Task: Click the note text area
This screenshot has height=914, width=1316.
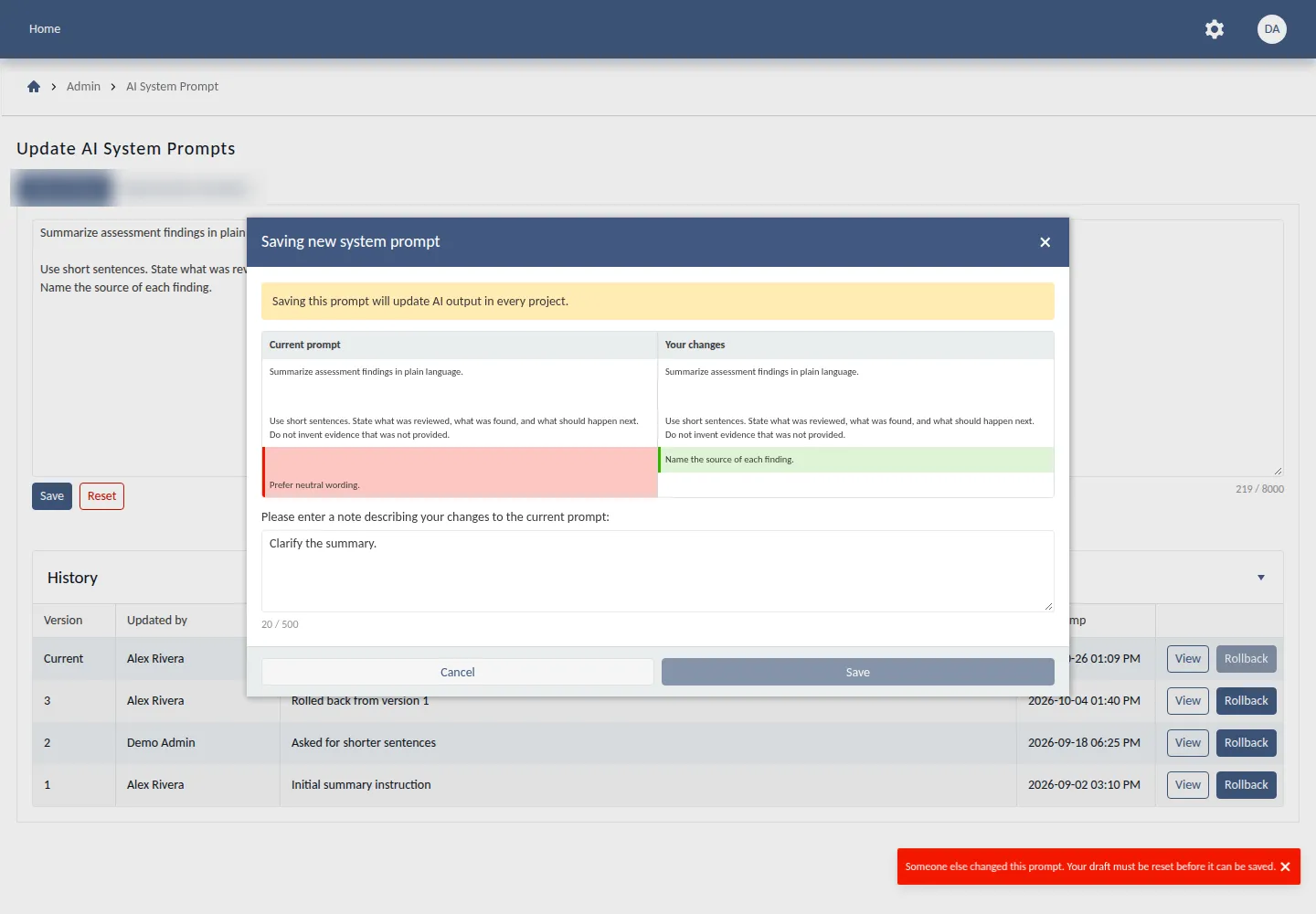Action: [658, 571]
